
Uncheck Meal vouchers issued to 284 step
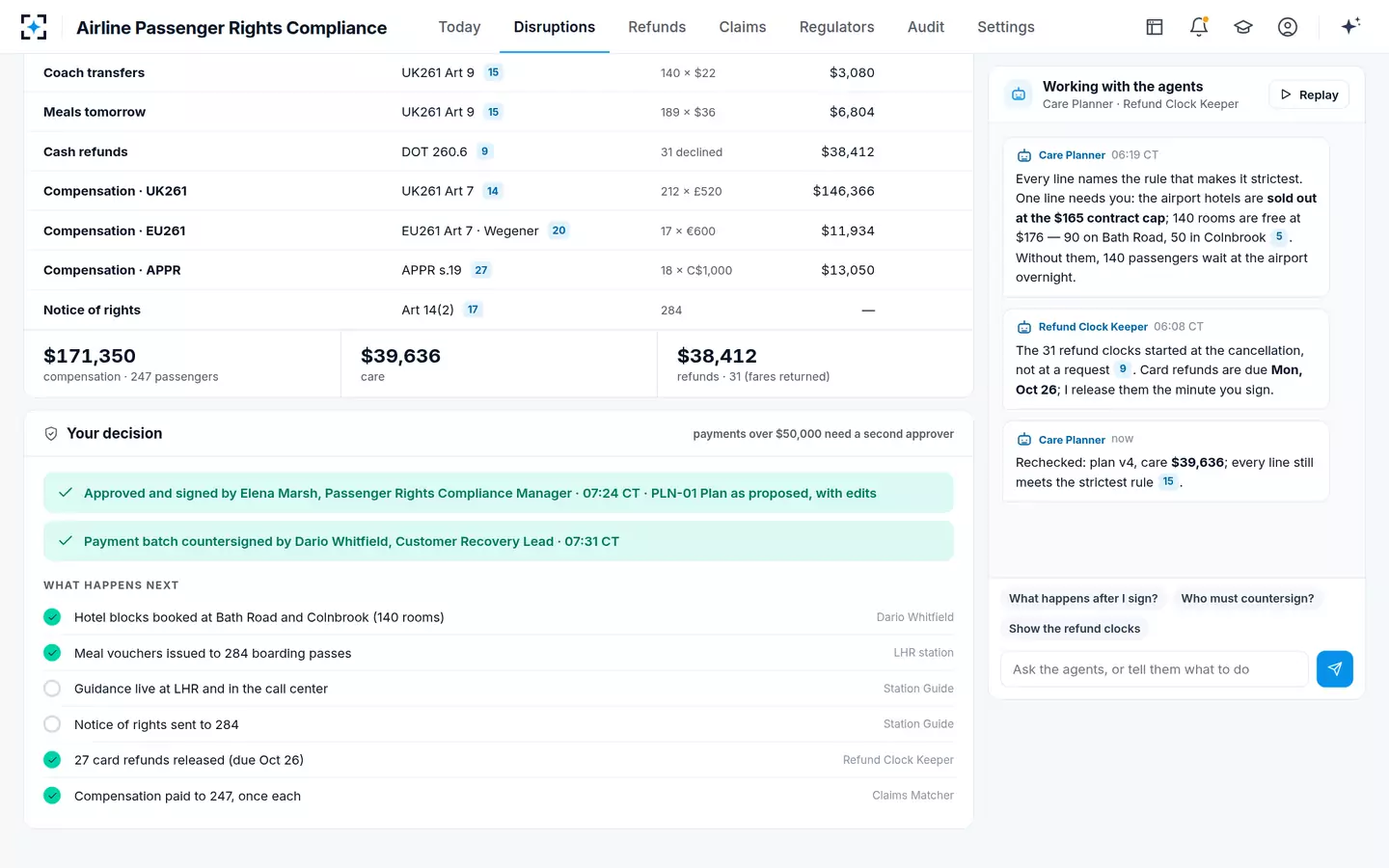click(x=52, y=653)
